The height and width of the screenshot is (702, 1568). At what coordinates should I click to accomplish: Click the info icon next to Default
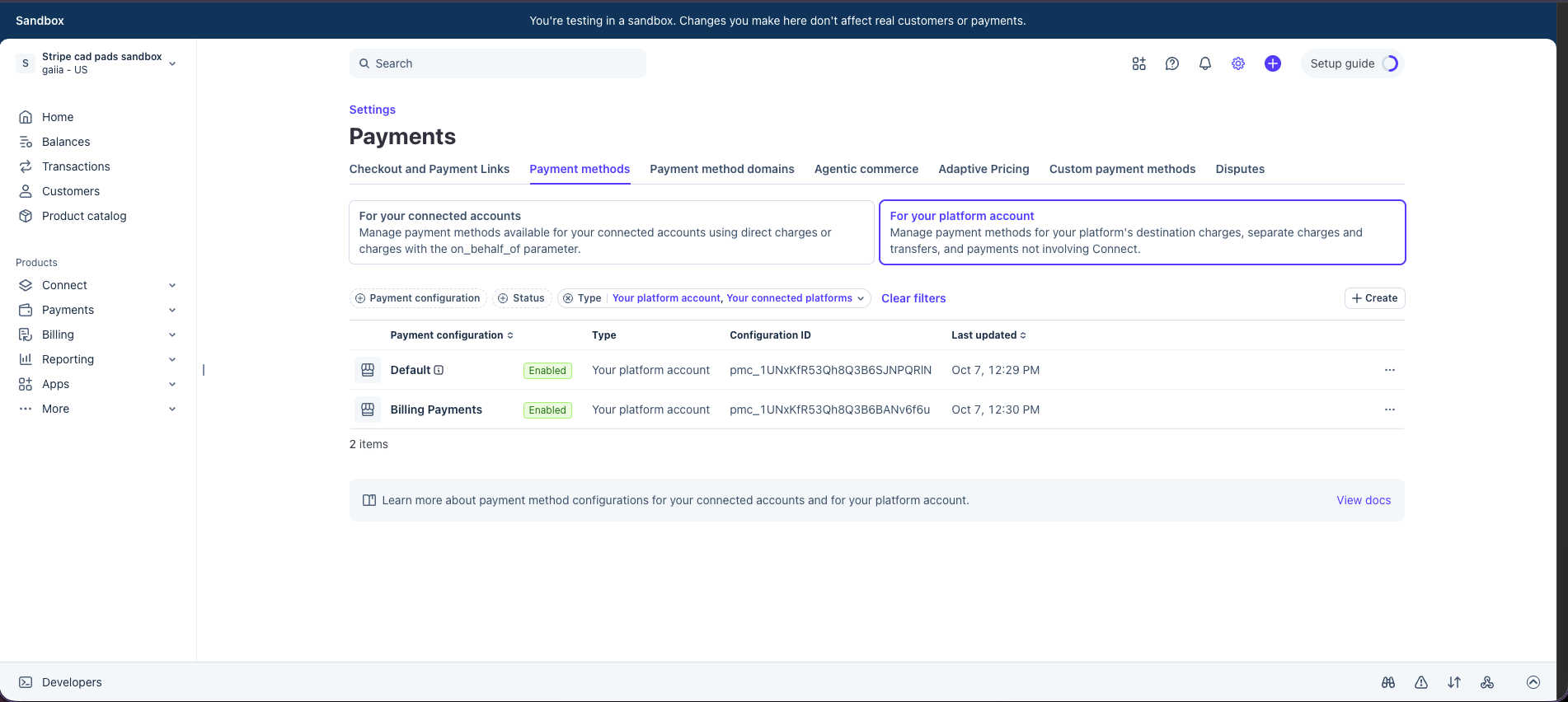click(x=439, y=370)
